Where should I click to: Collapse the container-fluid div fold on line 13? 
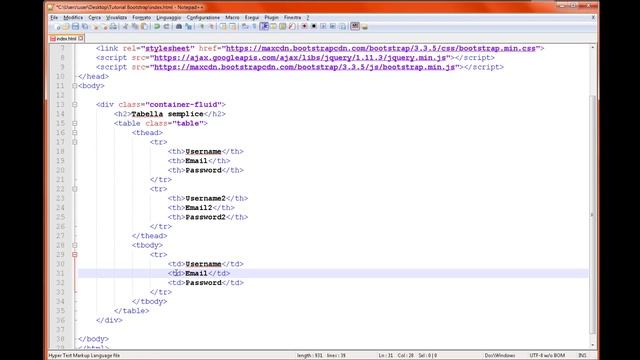(x=74, y=104)
